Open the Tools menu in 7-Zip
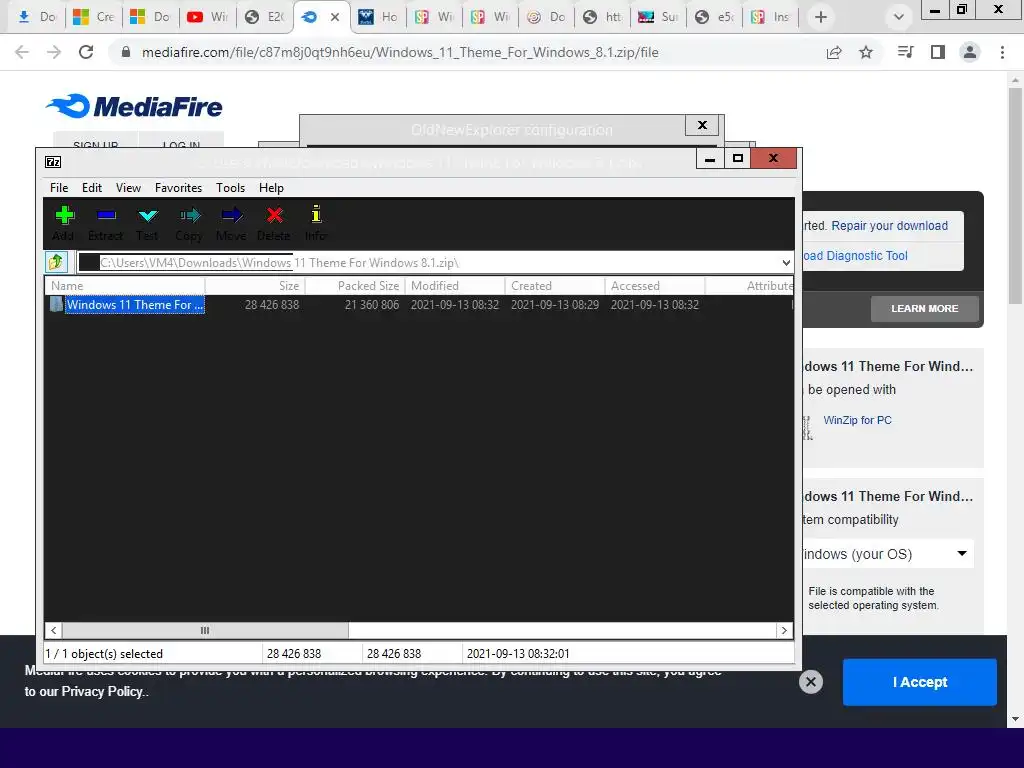 tap(231, 188)
